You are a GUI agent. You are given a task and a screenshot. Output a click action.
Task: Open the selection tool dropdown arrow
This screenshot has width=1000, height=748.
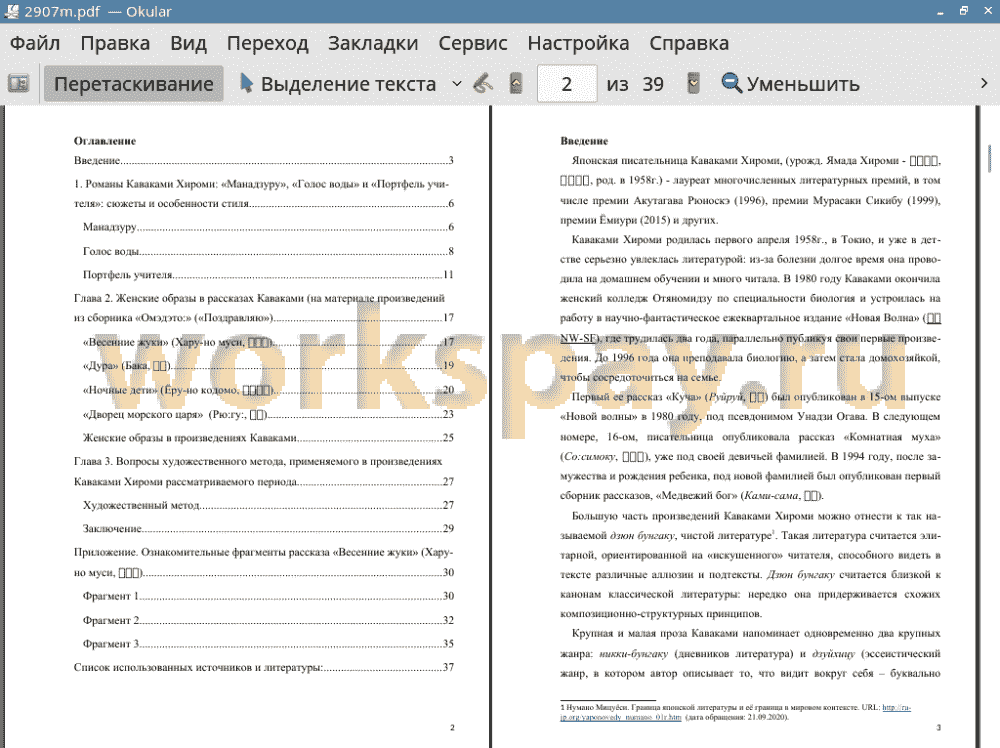pos(457,84)
